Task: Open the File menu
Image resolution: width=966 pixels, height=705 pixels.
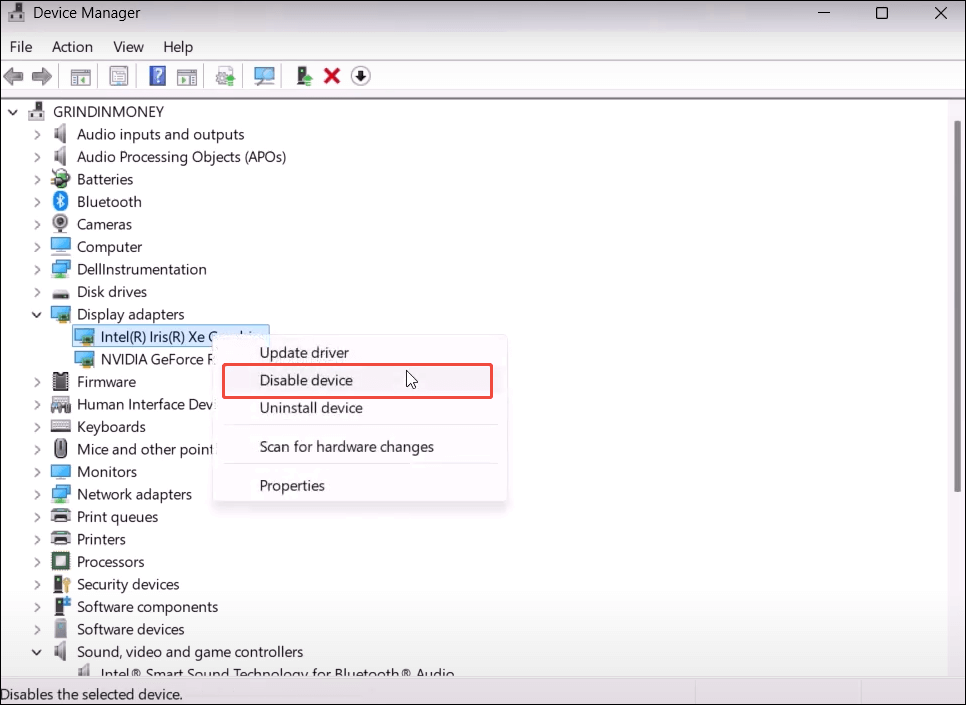Action: (21, 47)
